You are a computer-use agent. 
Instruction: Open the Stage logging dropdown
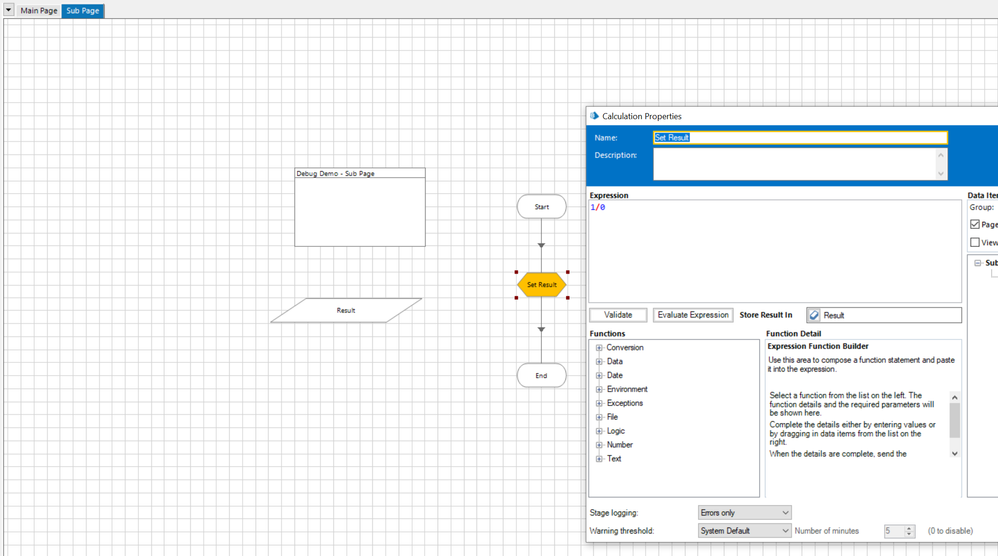click(744, 513)
